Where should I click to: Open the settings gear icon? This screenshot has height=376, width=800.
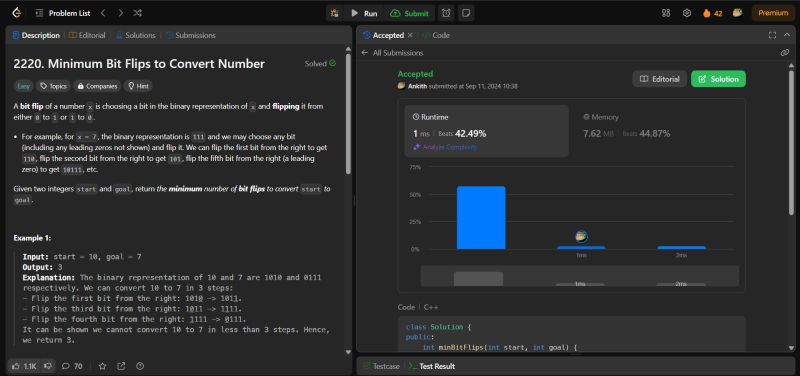tap(687, 13)
